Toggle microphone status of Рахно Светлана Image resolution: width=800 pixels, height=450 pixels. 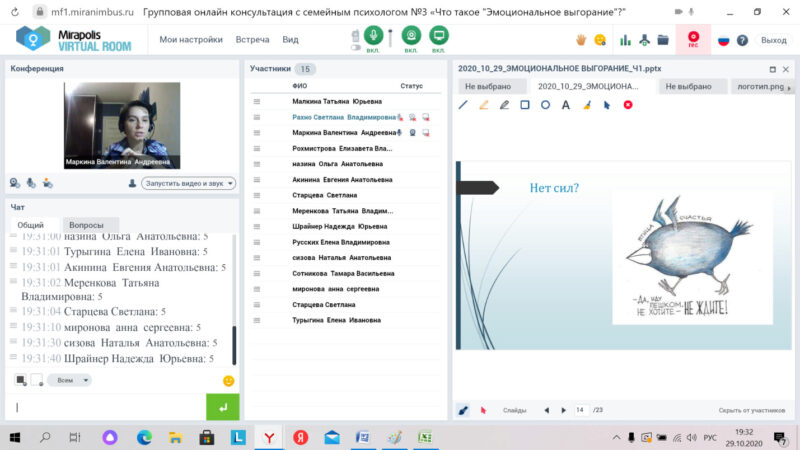click(x=400, y=117)
